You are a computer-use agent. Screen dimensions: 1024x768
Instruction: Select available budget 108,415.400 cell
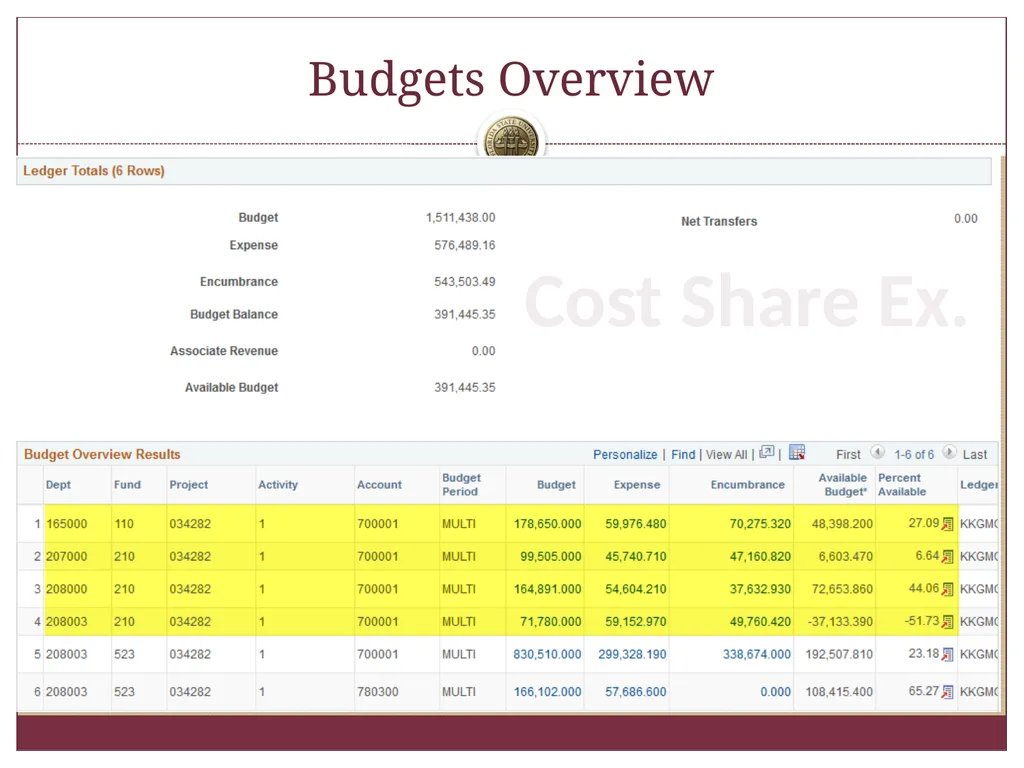click(x=839, y=692)
